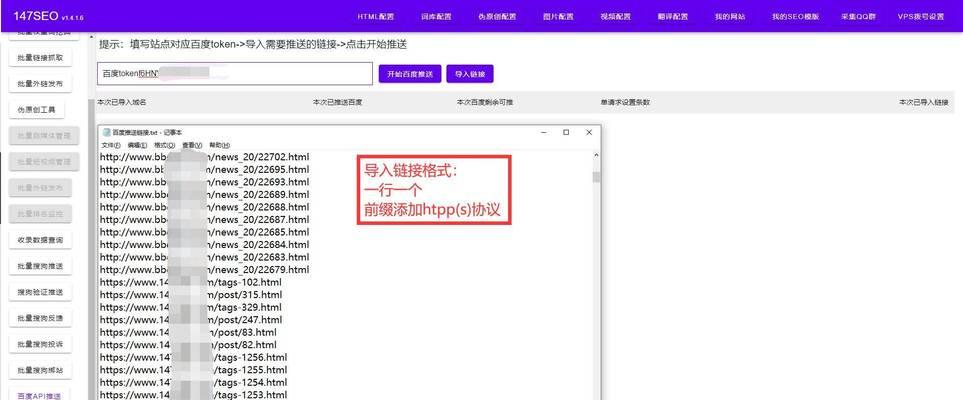Click the 导入链接 button

coord(470,74)
